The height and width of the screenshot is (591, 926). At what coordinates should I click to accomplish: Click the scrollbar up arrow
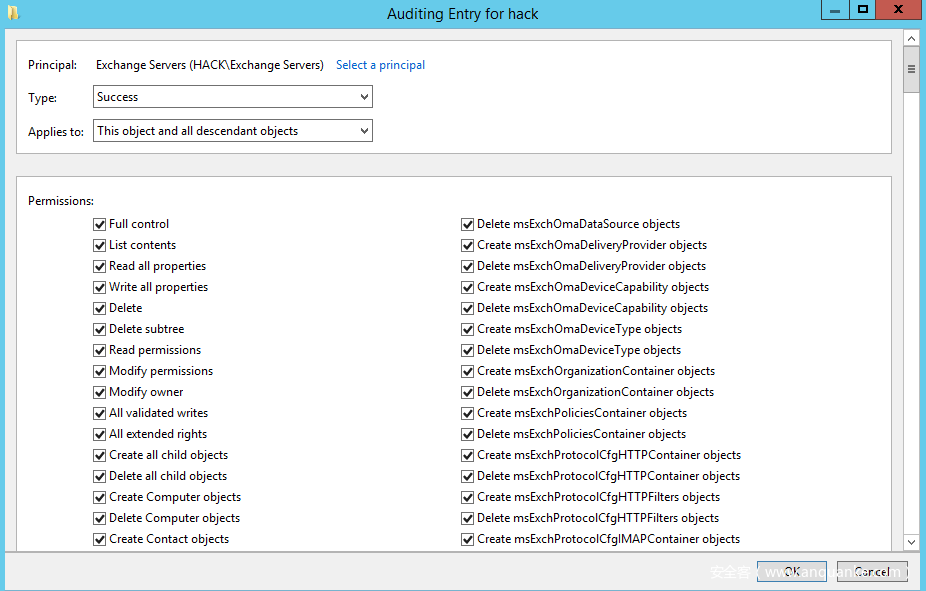click(911, 38)
